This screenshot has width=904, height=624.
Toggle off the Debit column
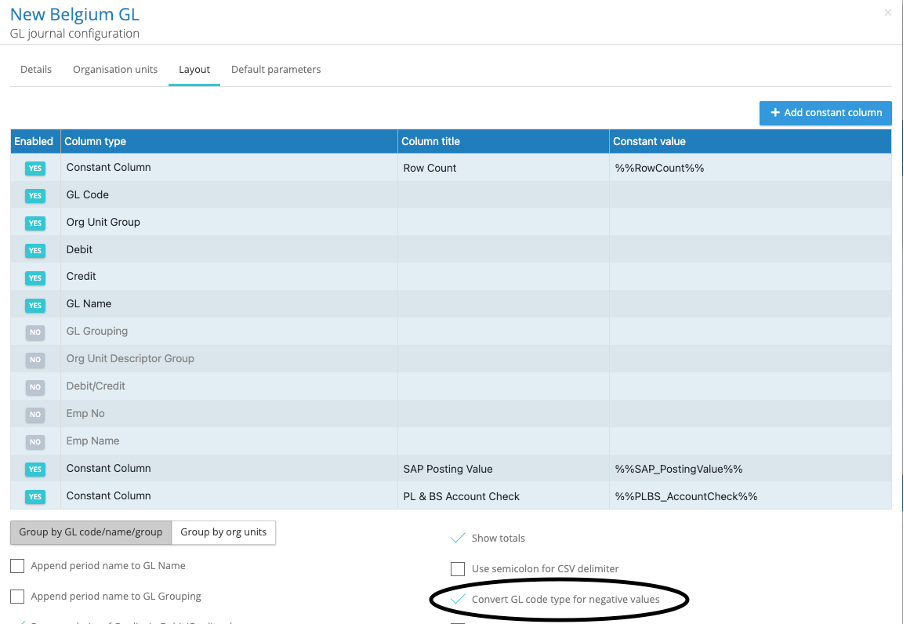[35, 250]
